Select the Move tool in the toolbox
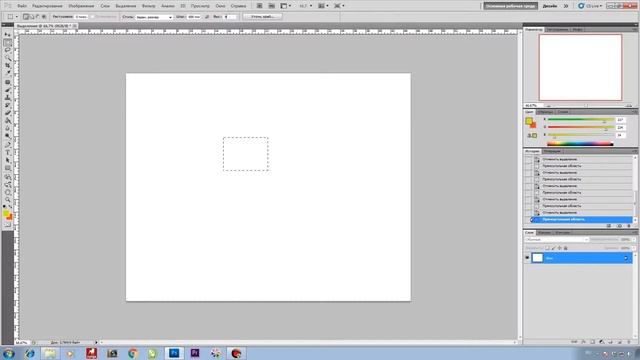This screenshot has height=360, width=640. pos(8,35)
